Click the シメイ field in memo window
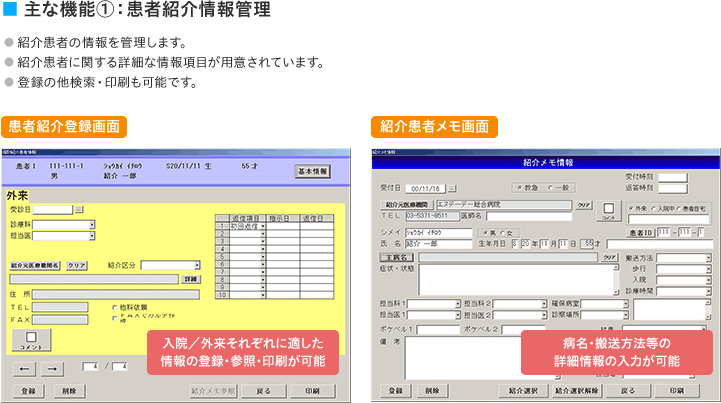The width and height of the screenshot is (721, 403). pyautogui.click(x=438, y=233)
